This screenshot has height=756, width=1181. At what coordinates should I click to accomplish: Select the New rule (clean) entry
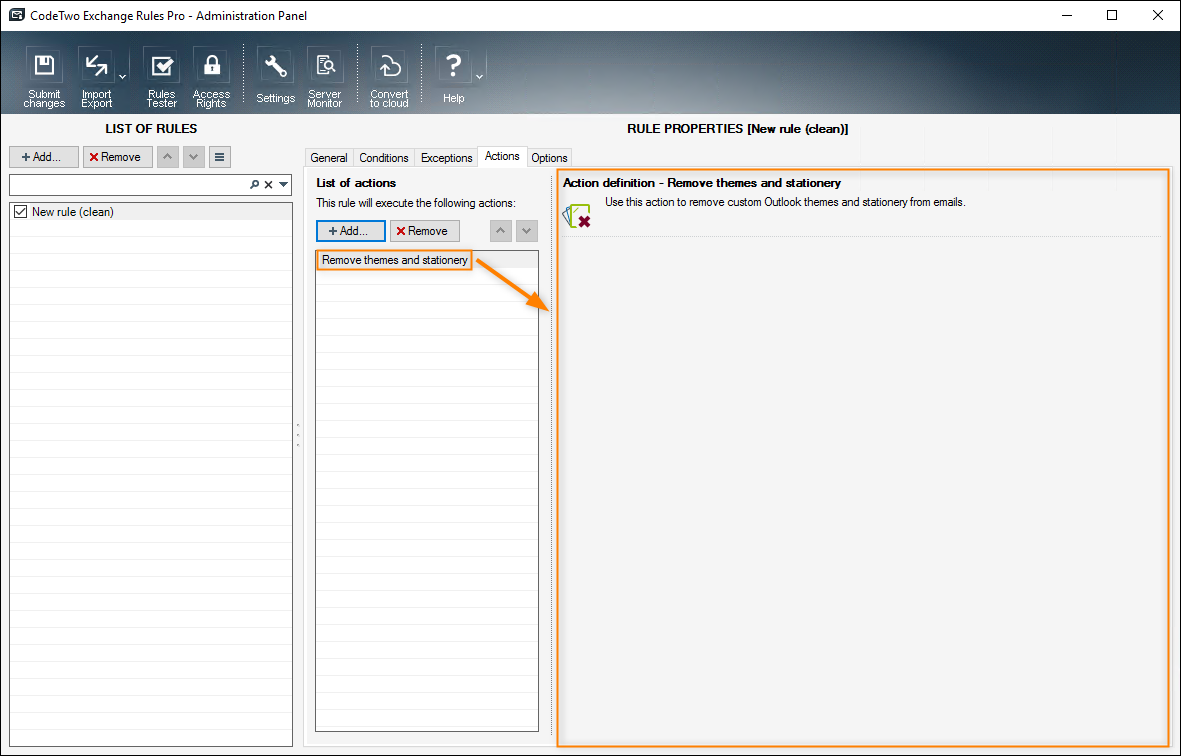[x=151, y=212]
